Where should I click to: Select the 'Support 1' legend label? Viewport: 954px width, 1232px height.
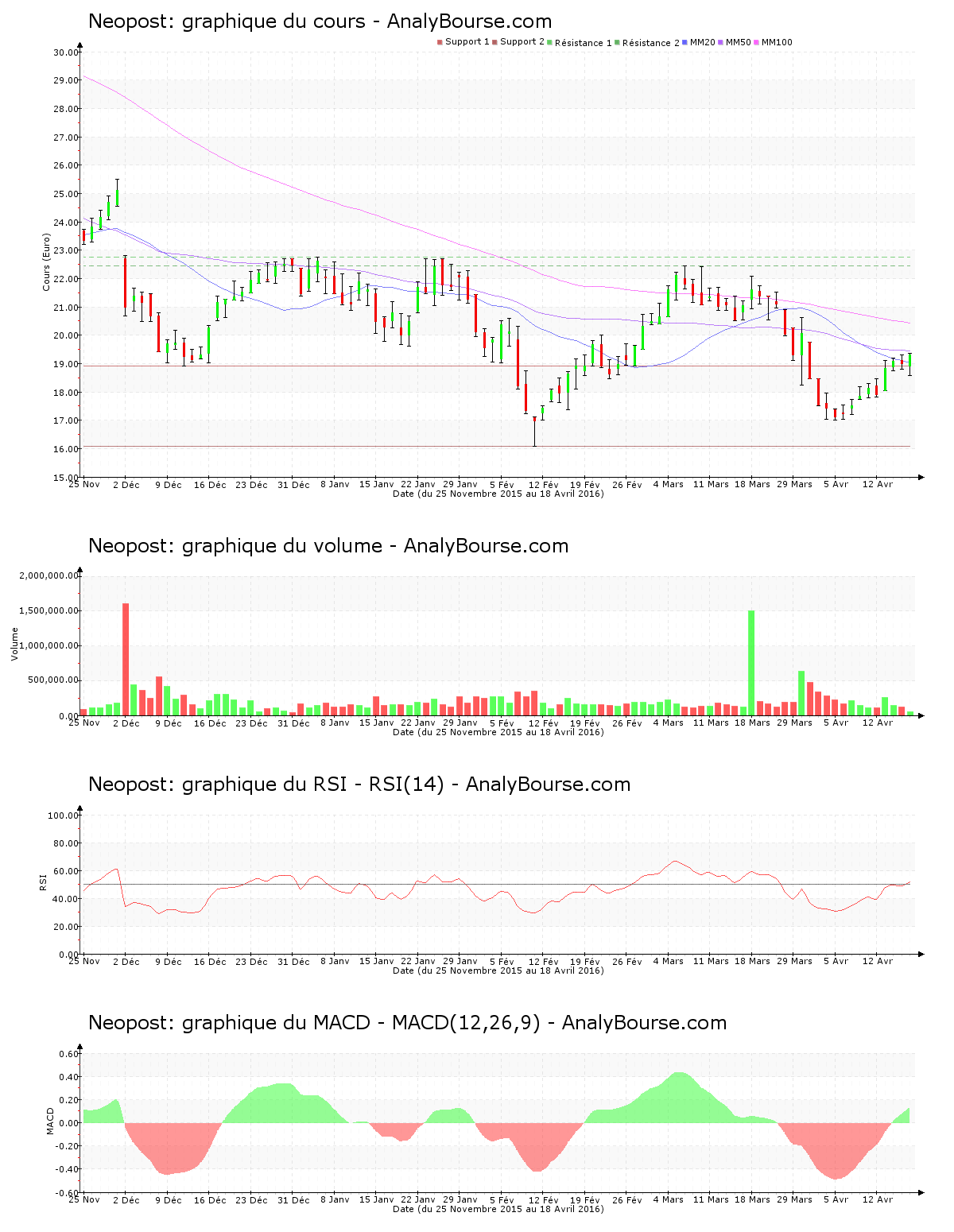pos(467,42)
